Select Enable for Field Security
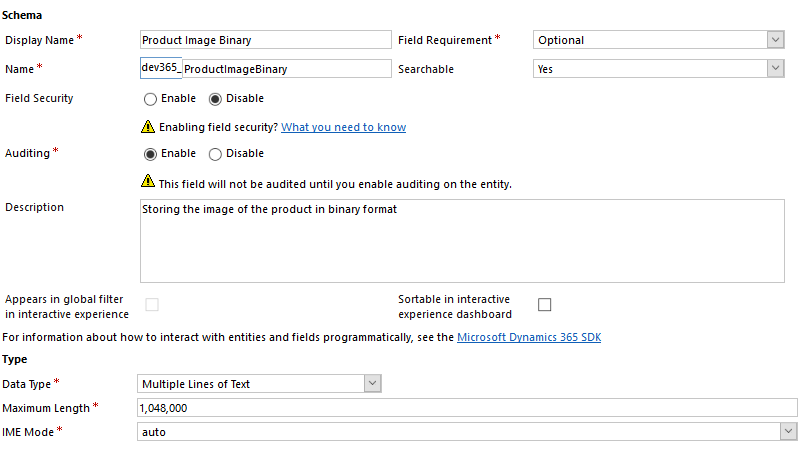This screenshot has width=803, height=455. (x=151, y=99)
